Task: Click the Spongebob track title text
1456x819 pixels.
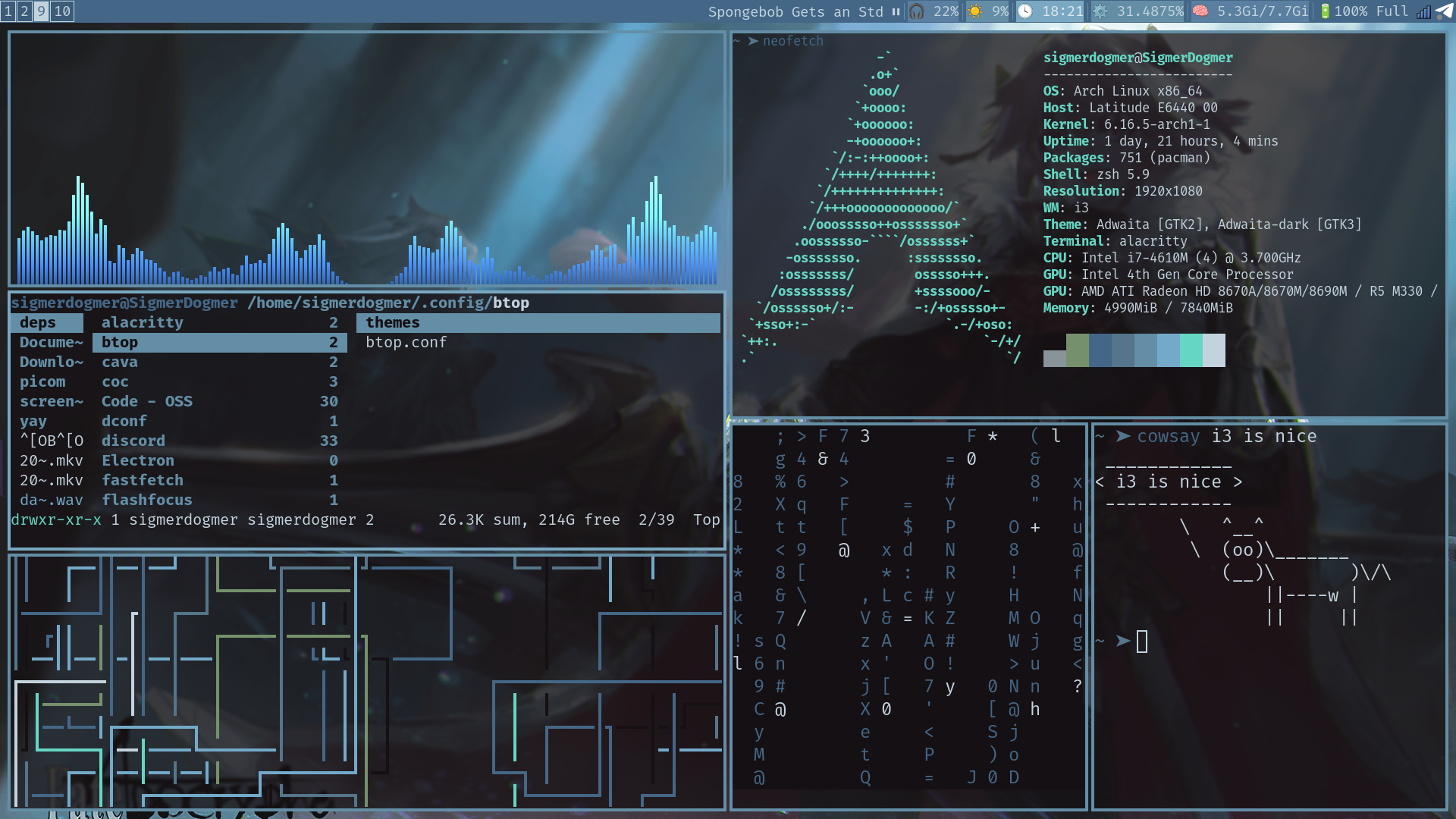Action: 795,11
